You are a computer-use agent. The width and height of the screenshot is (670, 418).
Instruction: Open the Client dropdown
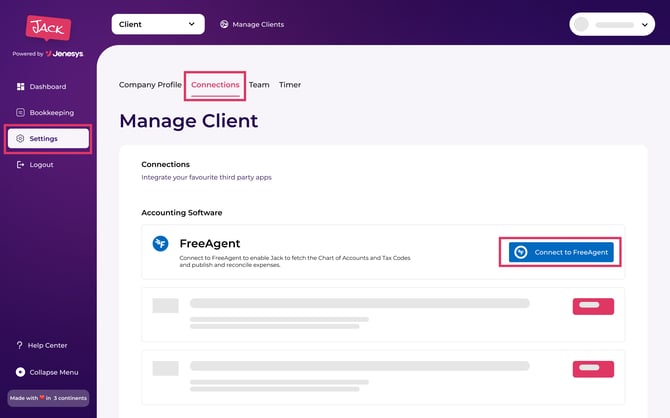point(158,24)
